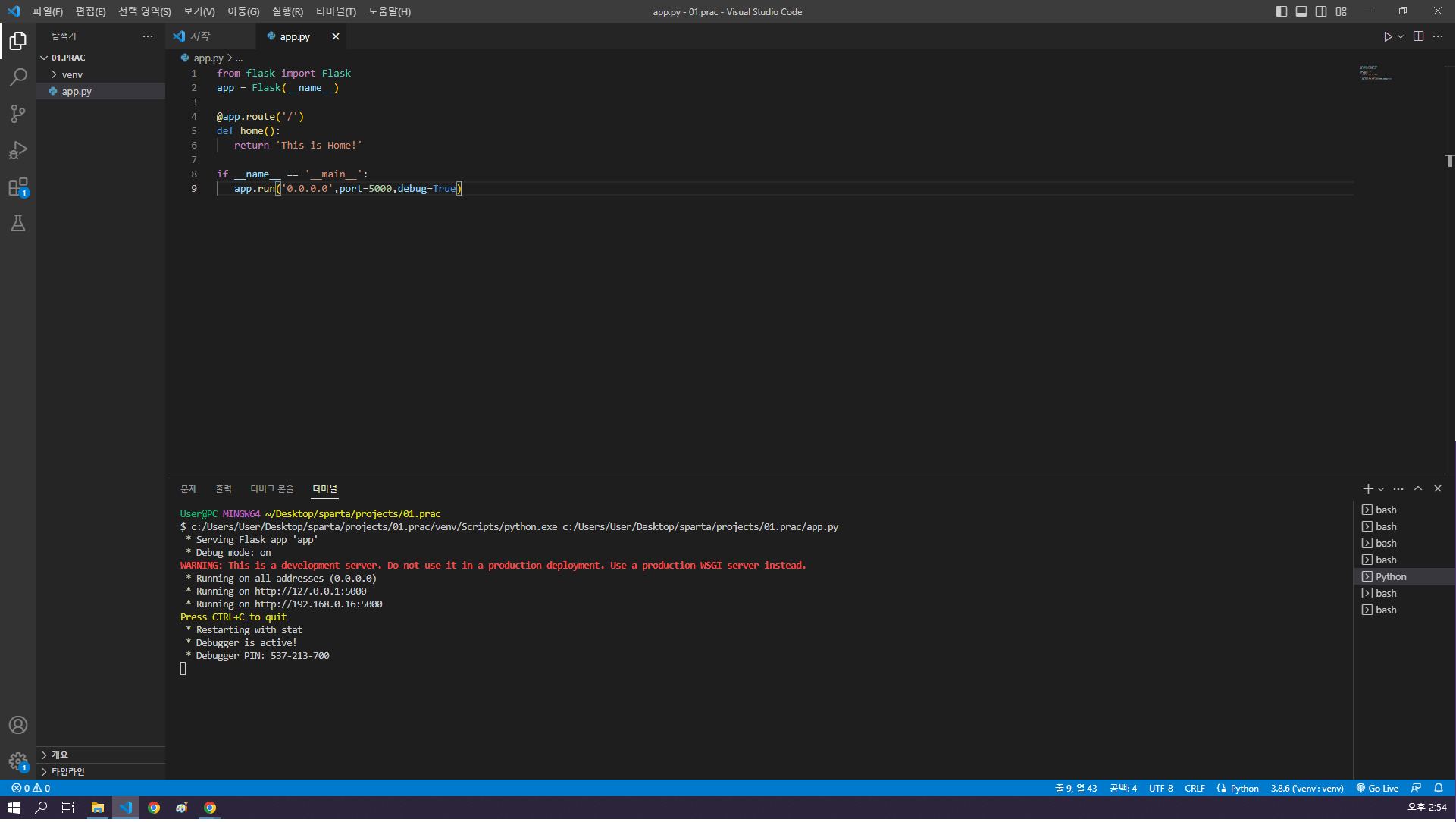The image size is (1456, 822).
Task: Open Explorer views and more actions
Action: pyautogui.click(x=148, y=36)
